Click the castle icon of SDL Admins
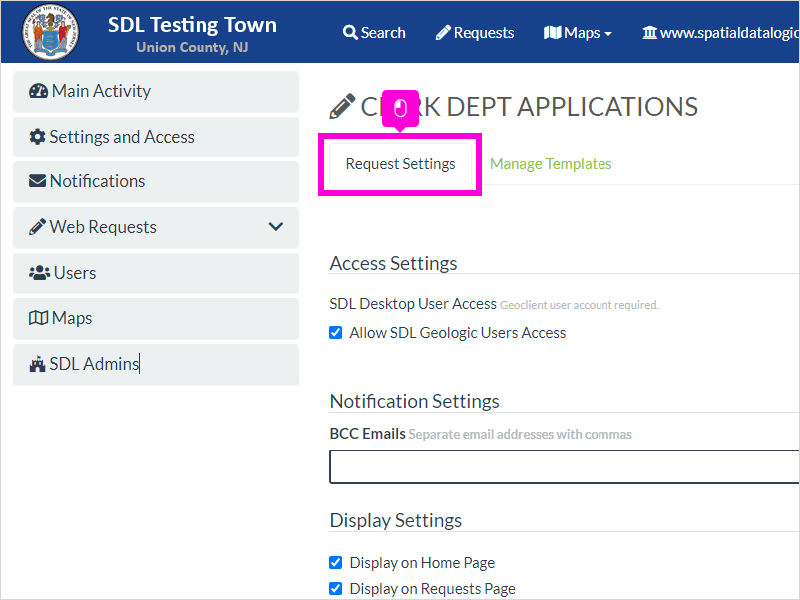 point(37,364)
